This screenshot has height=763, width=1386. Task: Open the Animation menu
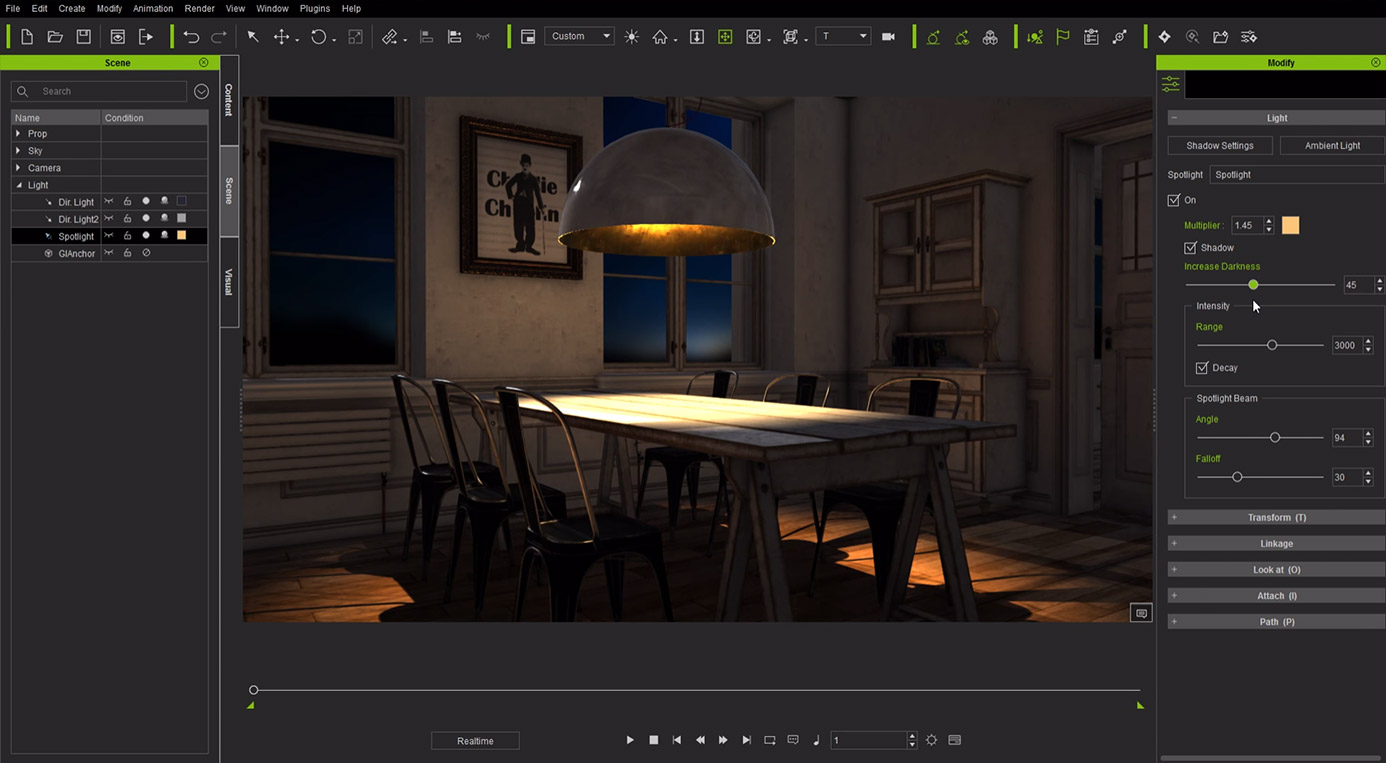pos(152,8)
